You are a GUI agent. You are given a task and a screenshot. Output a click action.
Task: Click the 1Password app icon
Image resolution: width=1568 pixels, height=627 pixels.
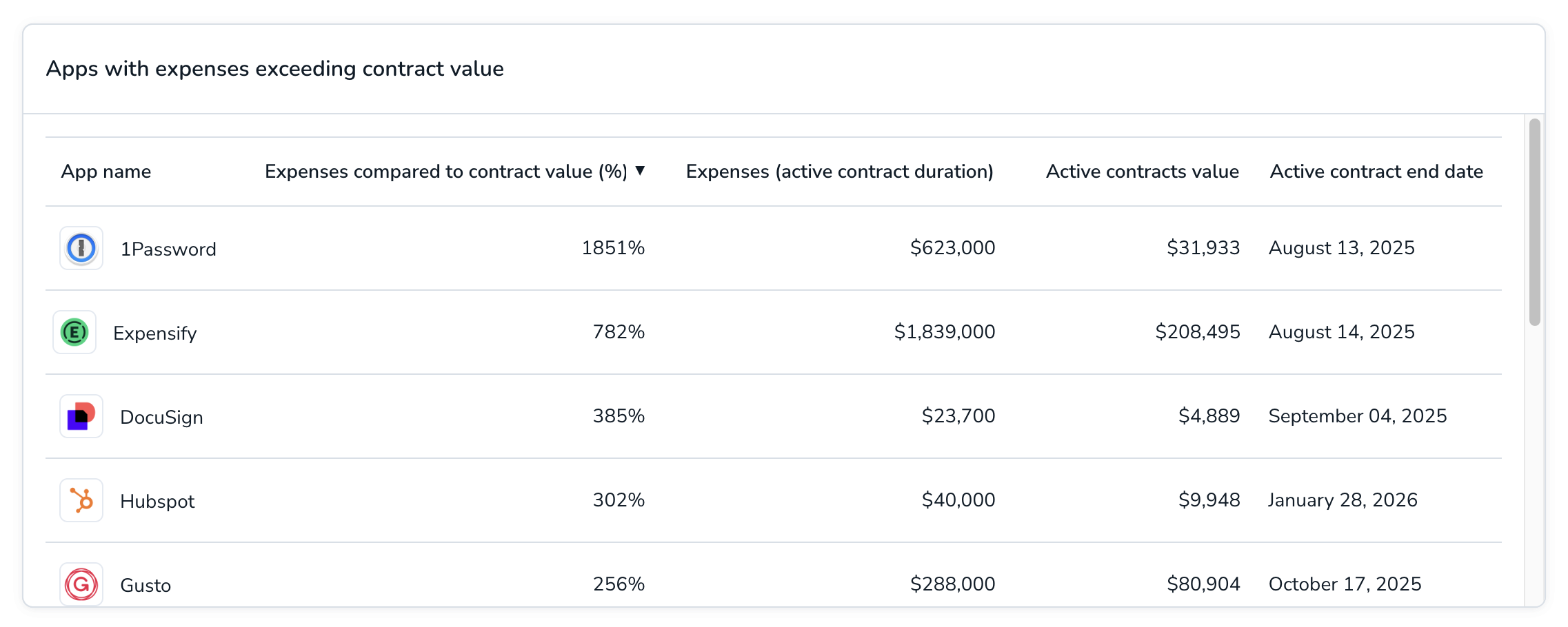pos(81,248)
